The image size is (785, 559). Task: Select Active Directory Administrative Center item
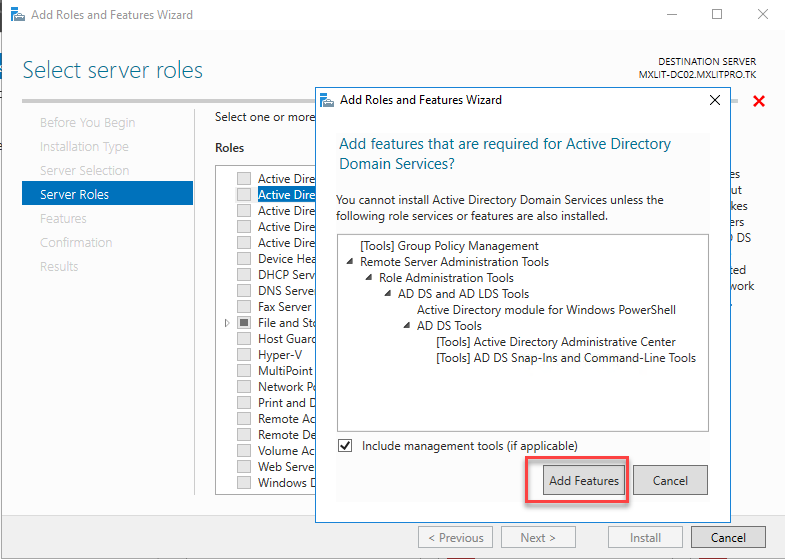pos(555,342)
